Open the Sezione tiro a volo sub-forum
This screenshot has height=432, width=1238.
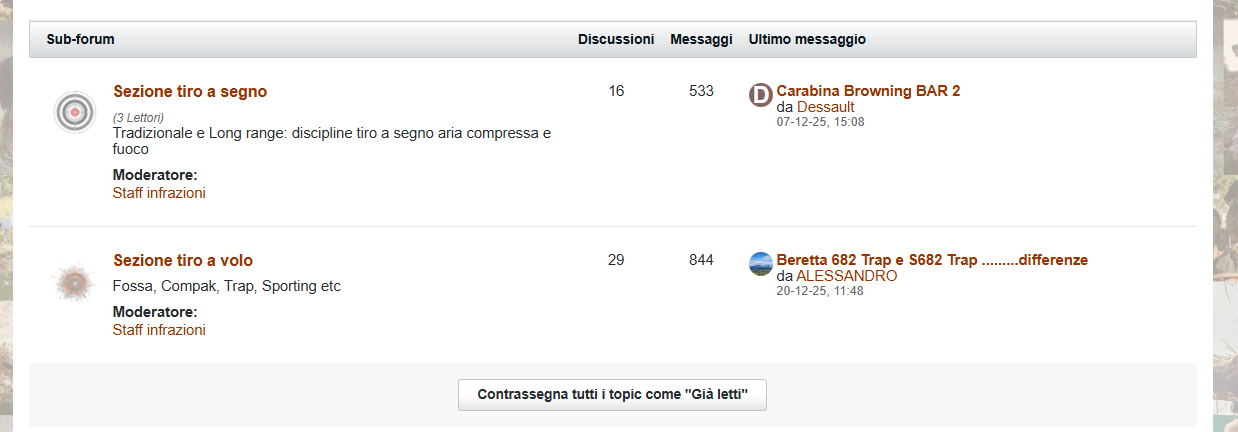[183, 261]
